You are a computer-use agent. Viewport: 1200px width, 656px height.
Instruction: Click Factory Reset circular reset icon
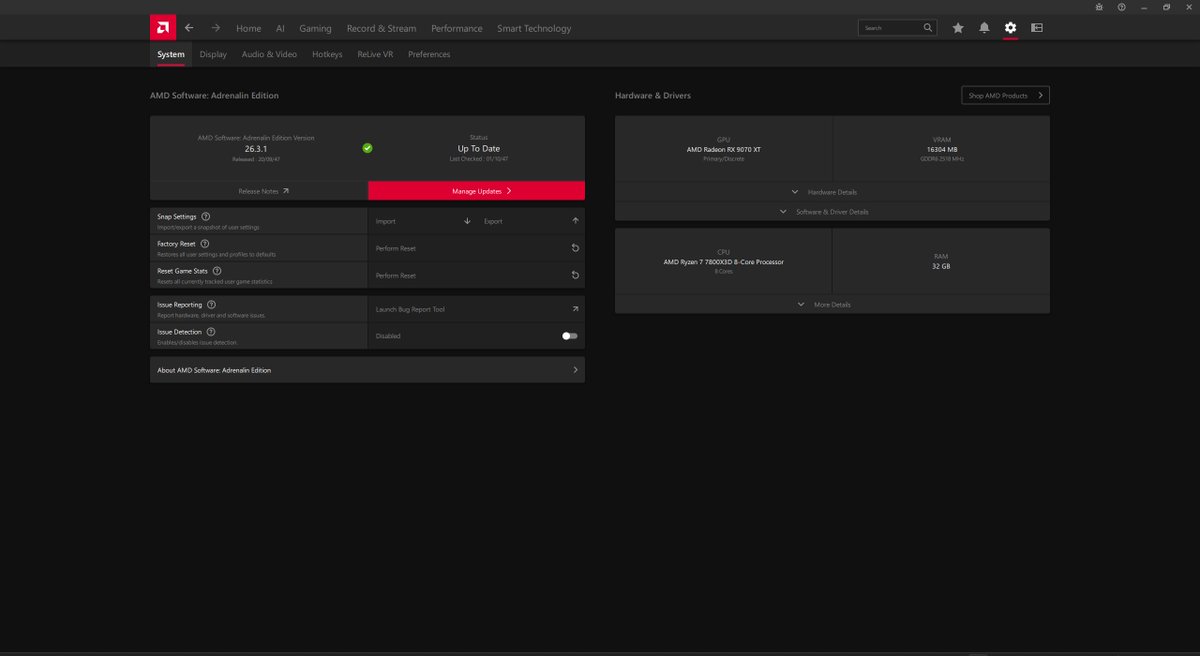coord(575,248)
